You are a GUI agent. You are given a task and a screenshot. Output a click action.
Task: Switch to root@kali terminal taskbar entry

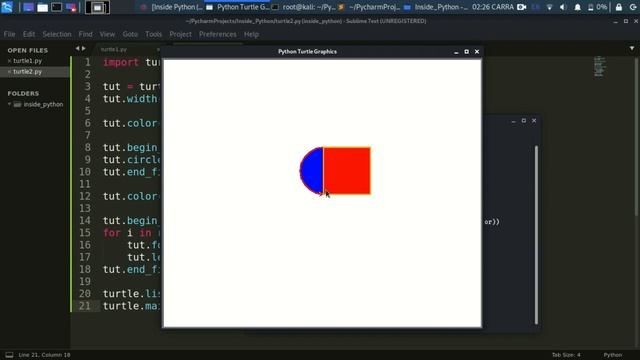point(303,7)
